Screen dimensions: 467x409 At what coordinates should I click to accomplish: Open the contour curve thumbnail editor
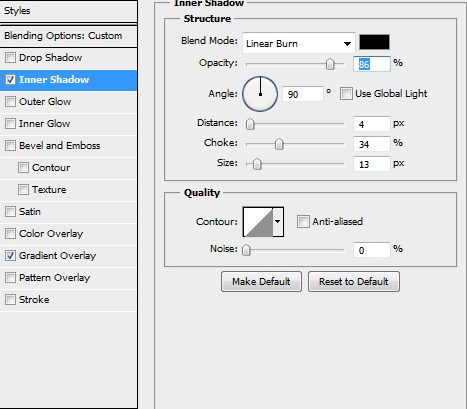258,222
